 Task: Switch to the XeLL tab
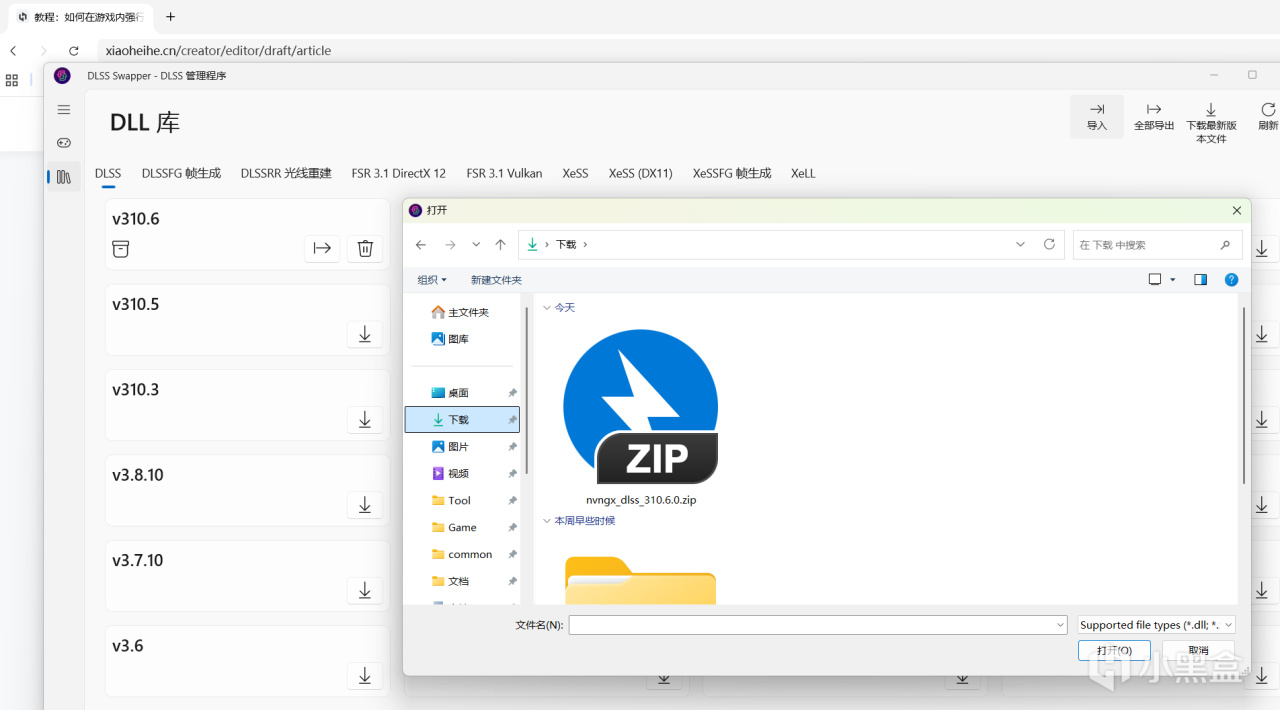pos(803,173)
